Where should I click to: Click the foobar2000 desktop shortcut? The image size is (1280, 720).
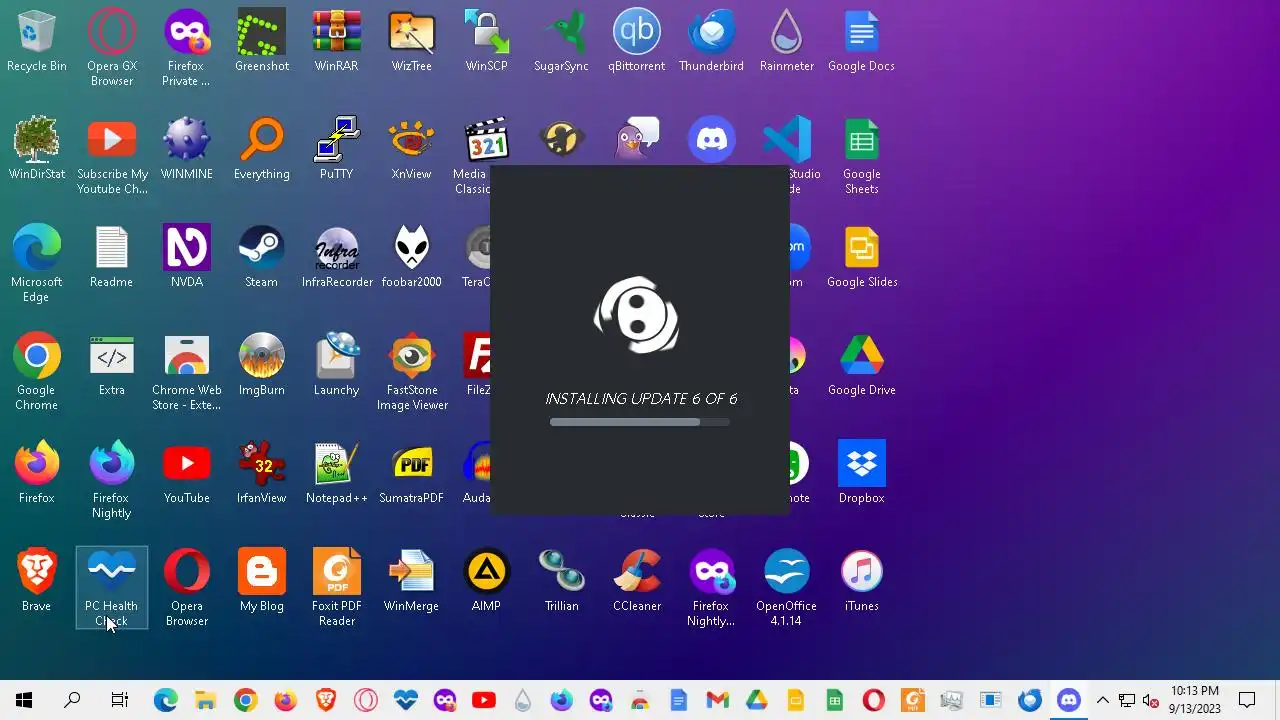tap(411, 258)
